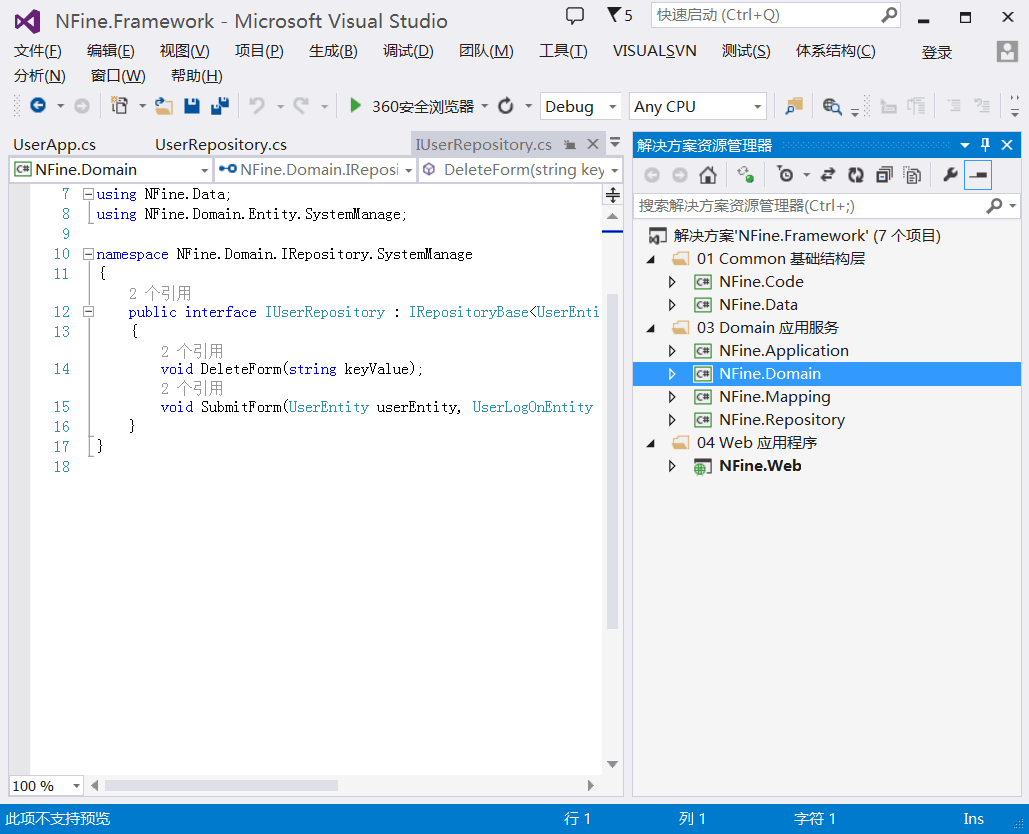The width and height of the screenshot is (1029, 834).
Task: Collapse the interface outline at line 12
Action: pos(88,312)
